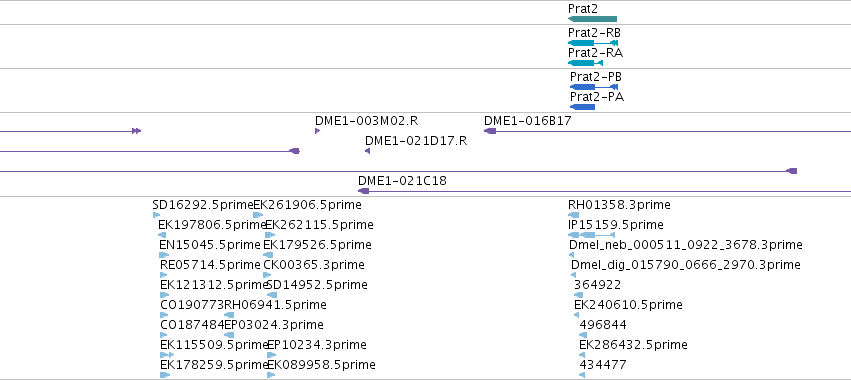Image resolution: width=851 pixels, height=380 pixels.
Task: Select the EK121312.5prime EST label
Action: [x=214, y=286]
